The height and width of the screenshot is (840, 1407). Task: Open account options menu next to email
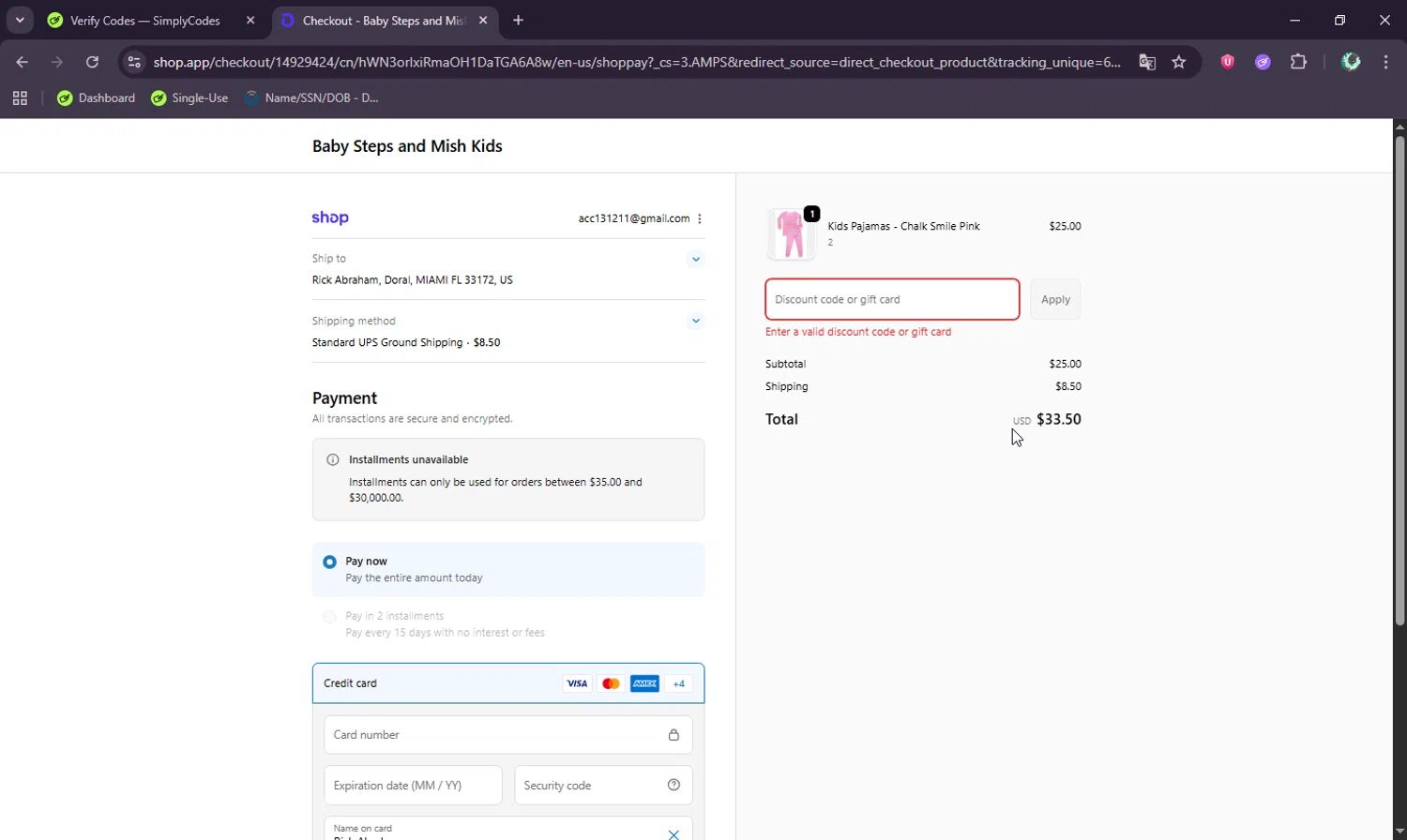700,218
